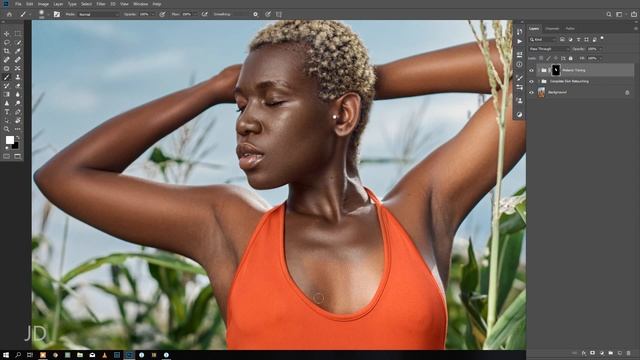The height and width of the screenshot is (360, 640).
Task: Select the Eyedropper tool
Action: click(18, 51)
